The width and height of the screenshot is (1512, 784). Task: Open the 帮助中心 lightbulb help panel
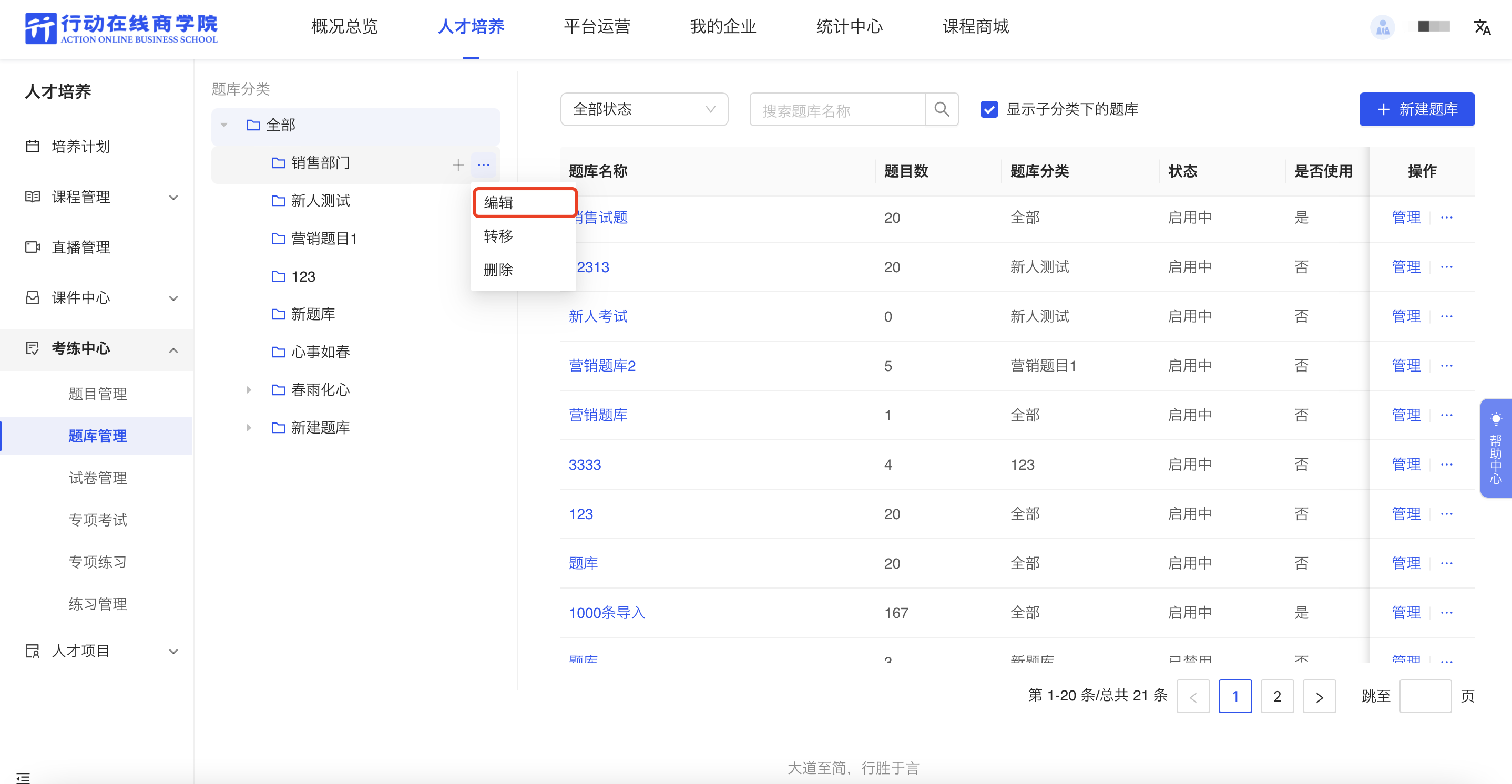(1496, 448)
